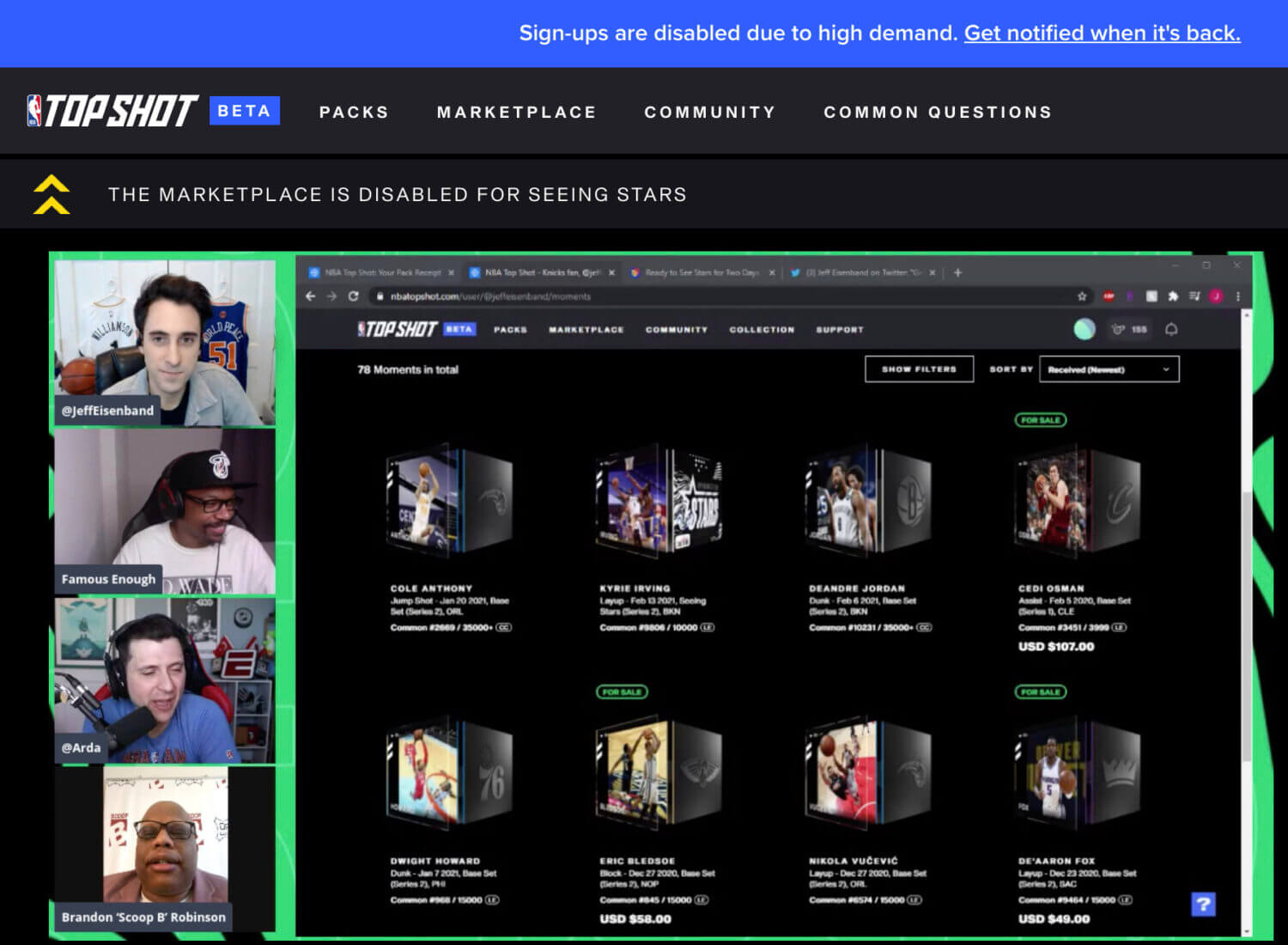Click COLLECTION in the streamed Top Shot nav
Viewport: 1288px width, 945px height.
coord(762,329)
